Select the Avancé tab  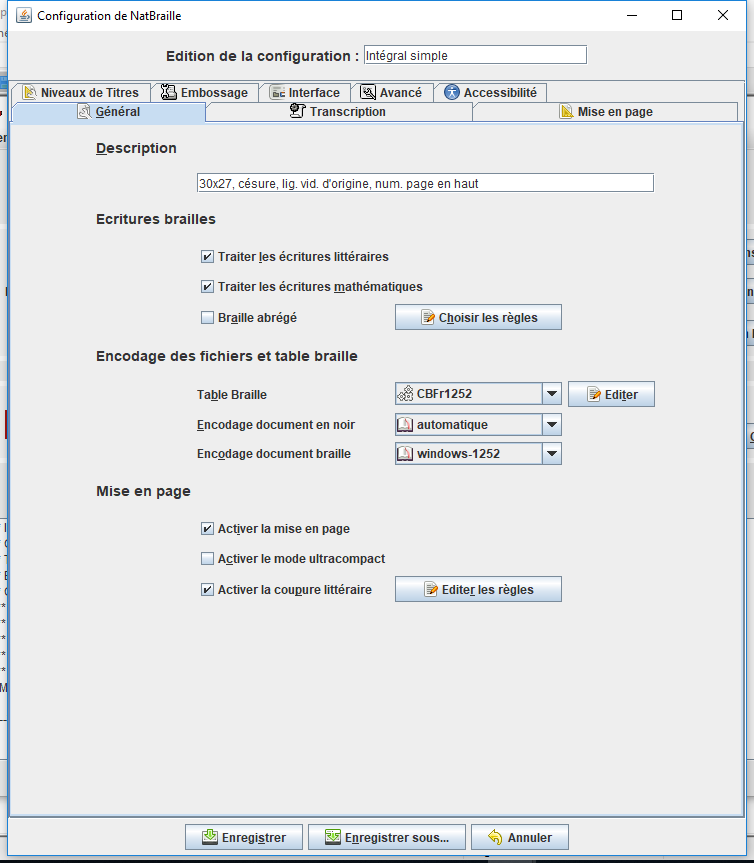point(391,92)
